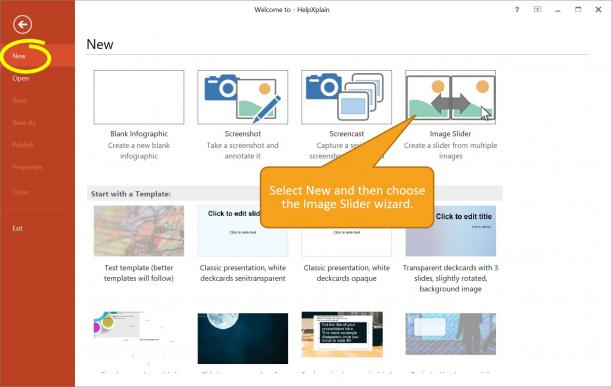Image resolution: width=612 pixels, height=387 pixels.
Task: Pick the moon night sky template
Action: [x=242, y=338]
